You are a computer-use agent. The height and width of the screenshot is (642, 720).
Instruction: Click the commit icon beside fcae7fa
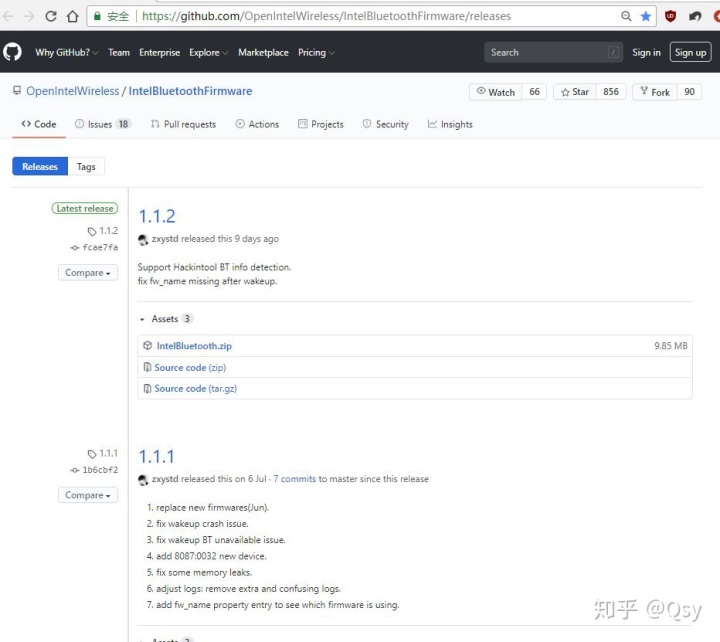click(75, 248)
